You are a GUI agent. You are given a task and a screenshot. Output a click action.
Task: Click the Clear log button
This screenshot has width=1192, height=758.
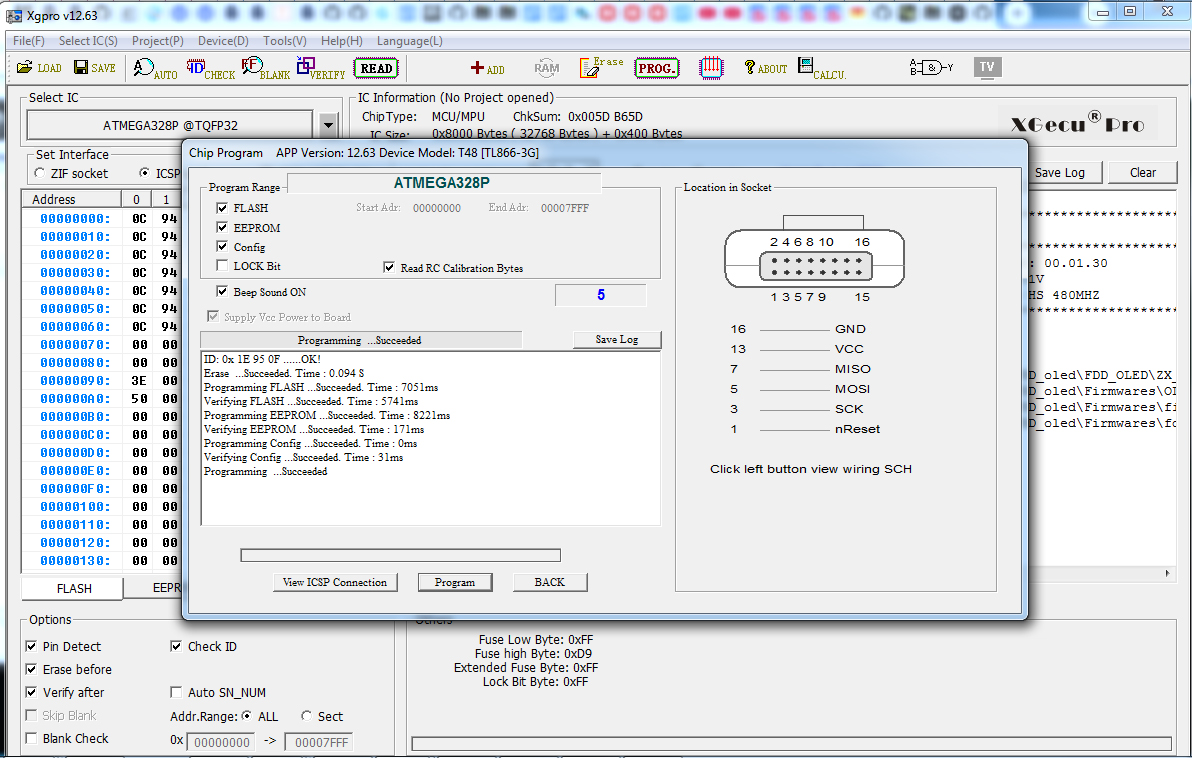pos(1142,173)
